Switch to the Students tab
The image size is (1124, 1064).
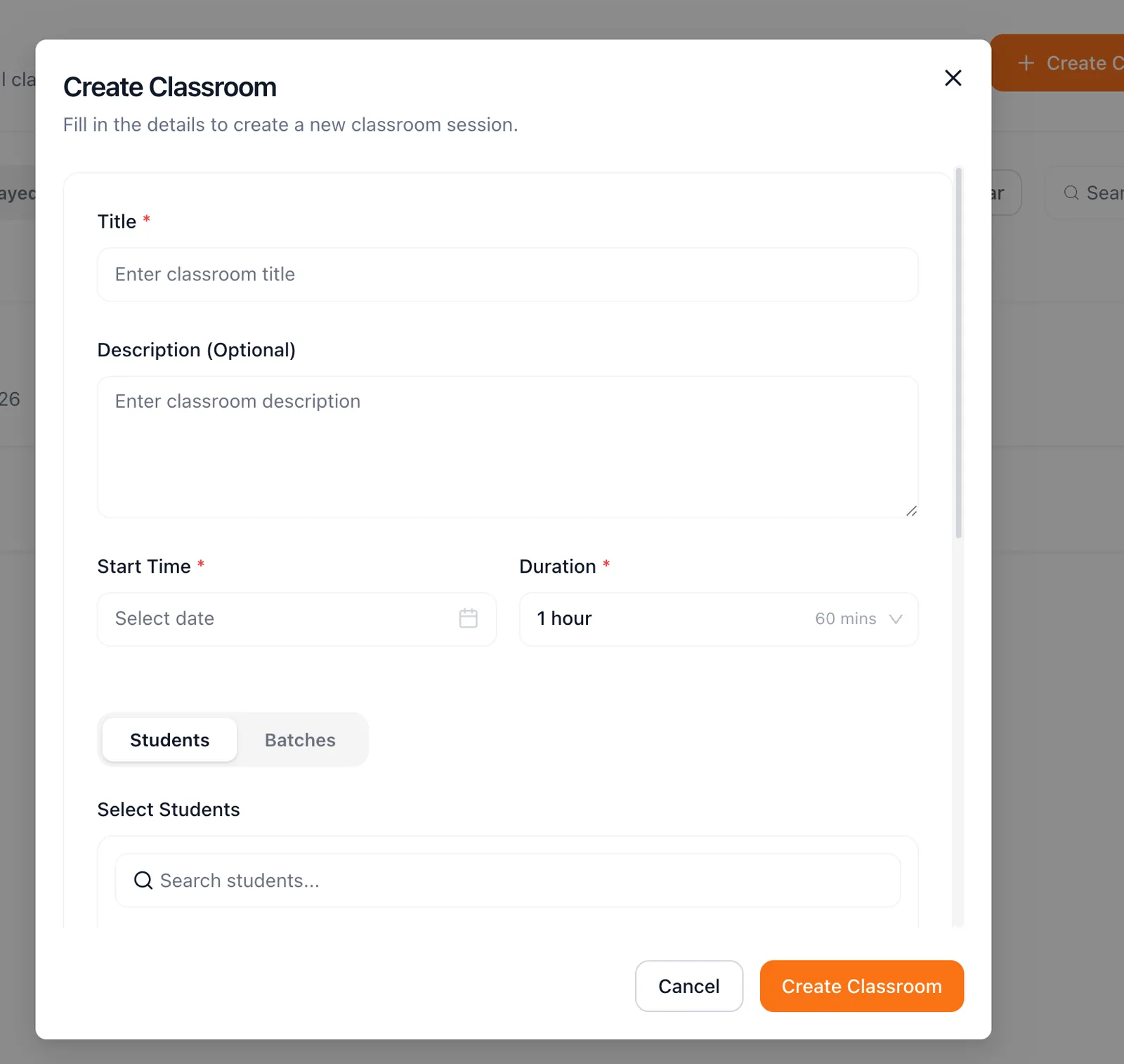tap(169, 740)
